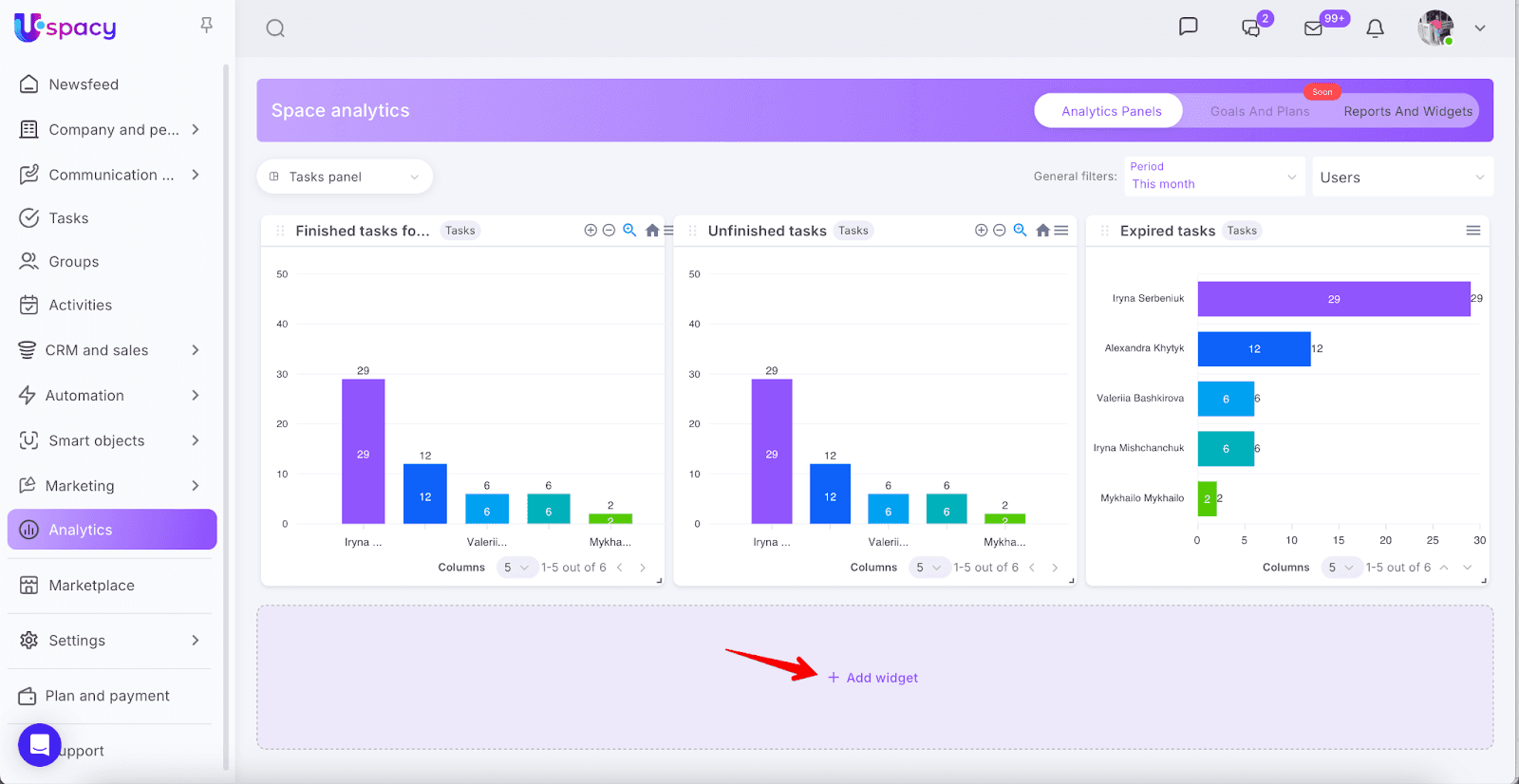Viewport: 1519px width, 784px height.
Task: Zoom in on Finished tasks chart
Action: (591, 231)
